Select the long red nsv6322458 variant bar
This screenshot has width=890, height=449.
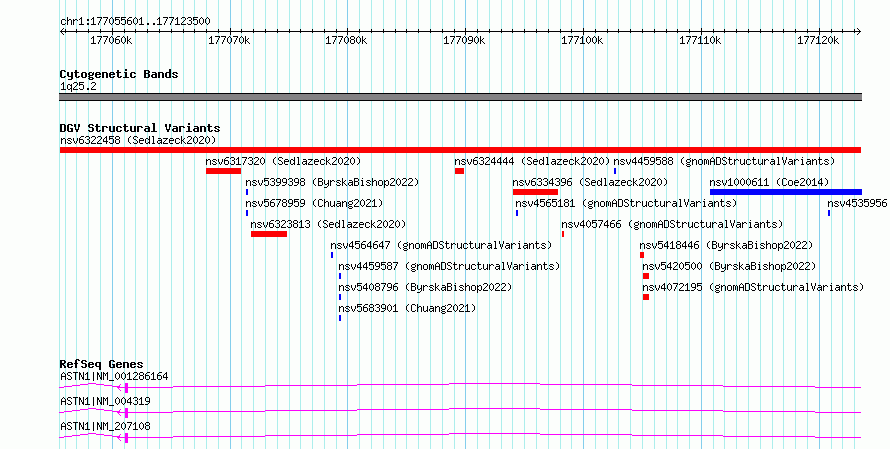[x=460, y=150]
